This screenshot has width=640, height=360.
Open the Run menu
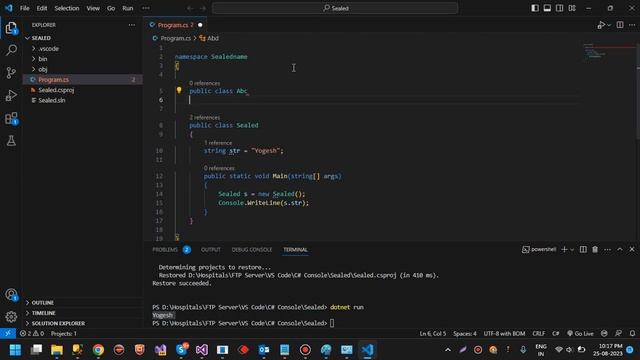(x=128, y=8)
